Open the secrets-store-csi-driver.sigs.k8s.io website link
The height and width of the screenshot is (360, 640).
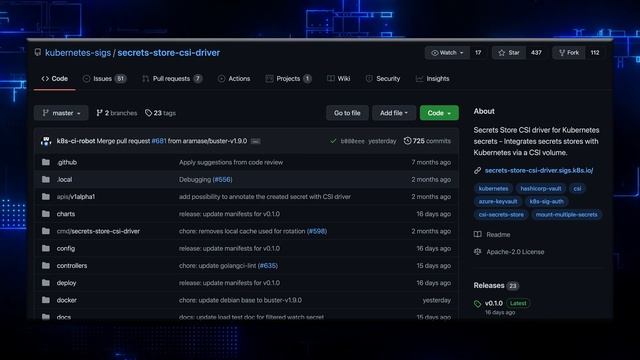(x=539, y=170)
